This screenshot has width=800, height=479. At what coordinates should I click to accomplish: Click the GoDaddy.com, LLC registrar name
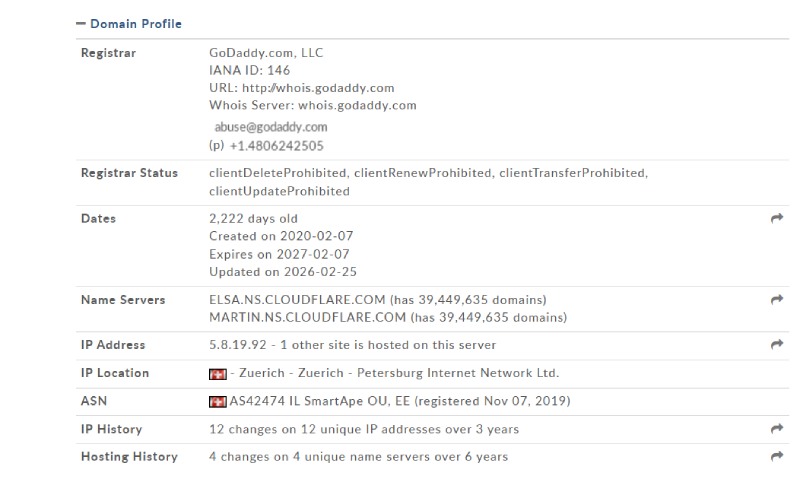(266, 53)
